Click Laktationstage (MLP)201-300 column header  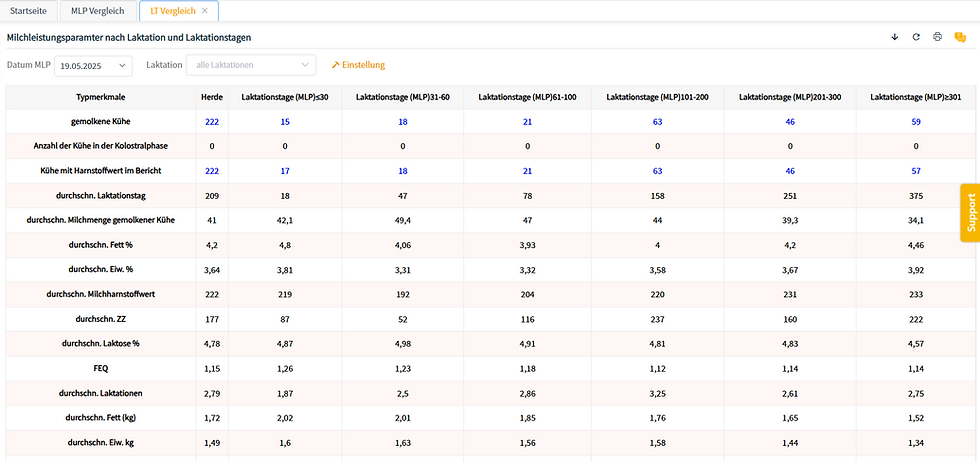(790, 97)
